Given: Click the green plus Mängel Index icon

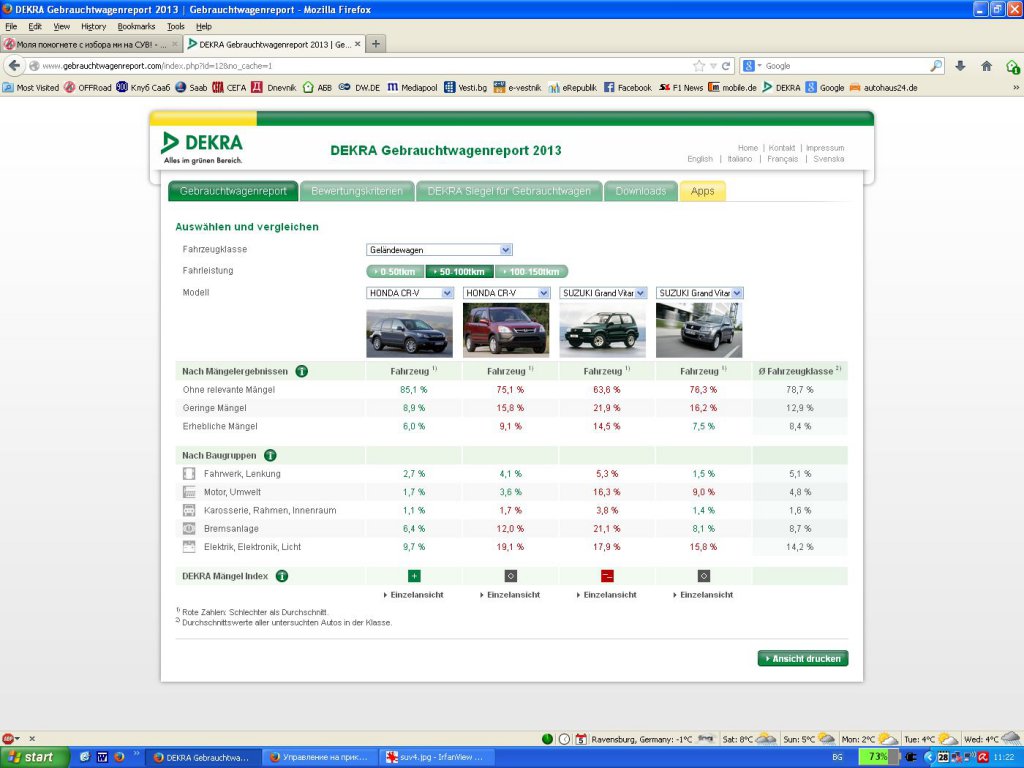Looking at the screenshot, I should (x=413, y=576).
